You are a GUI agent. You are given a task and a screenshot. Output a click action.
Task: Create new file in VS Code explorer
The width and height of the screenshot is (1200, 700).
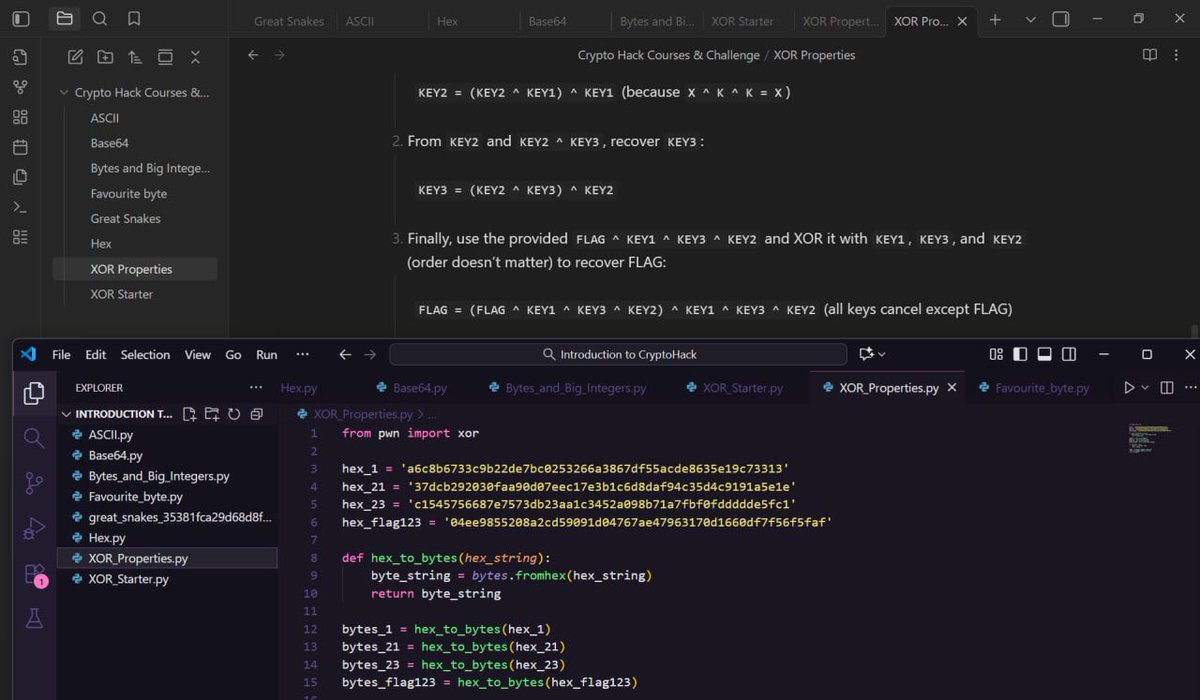[189, 414]
